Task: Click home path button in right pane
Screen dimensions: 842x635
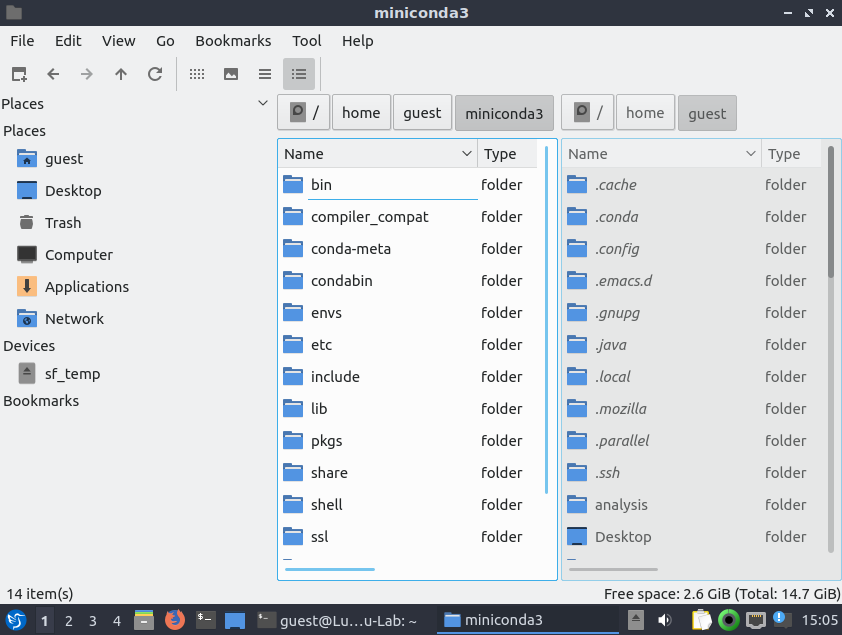Action: pos(645,113)
